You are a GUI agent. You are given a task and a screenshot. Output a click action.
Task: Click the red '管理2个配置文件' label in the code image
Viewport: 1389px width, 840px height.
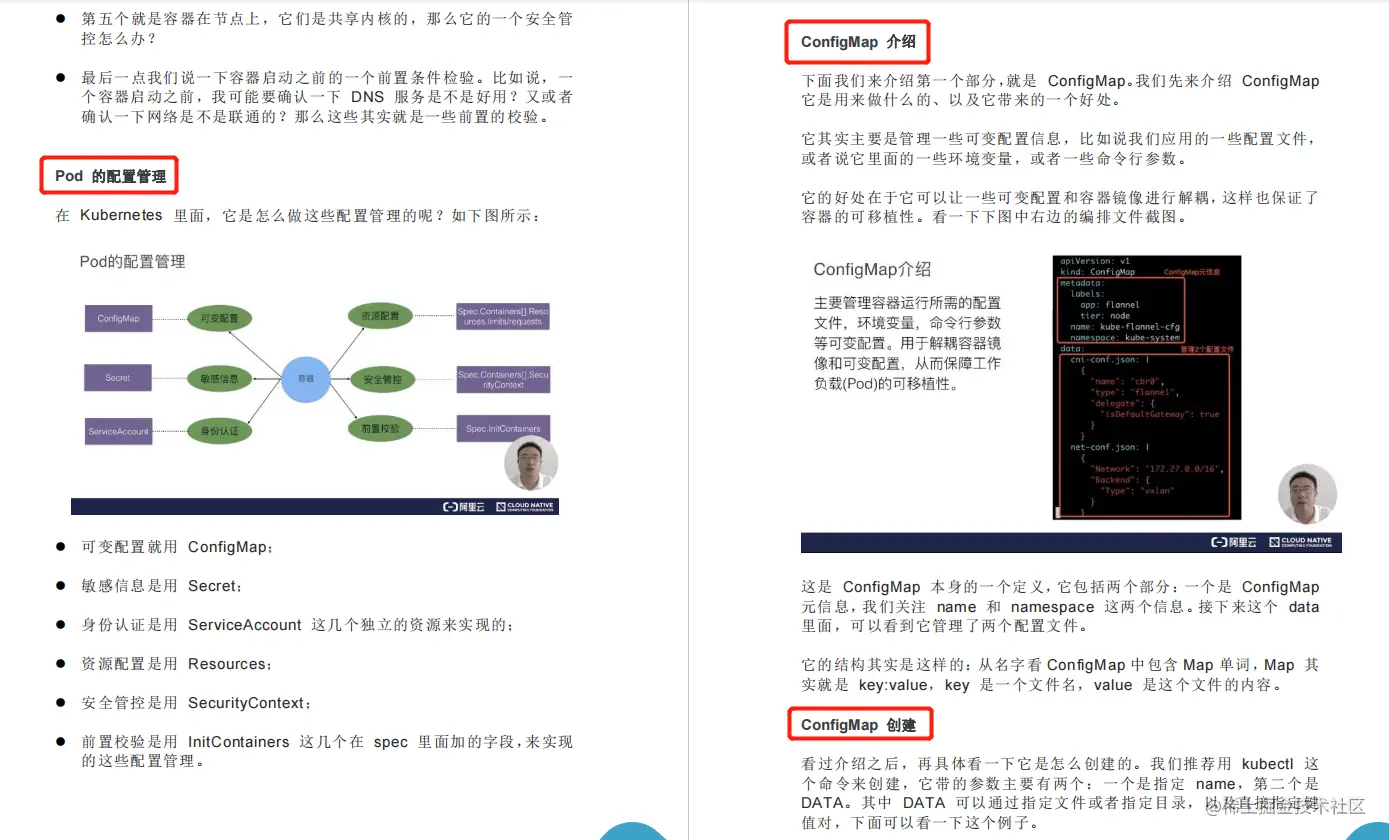click(1207, 350)
